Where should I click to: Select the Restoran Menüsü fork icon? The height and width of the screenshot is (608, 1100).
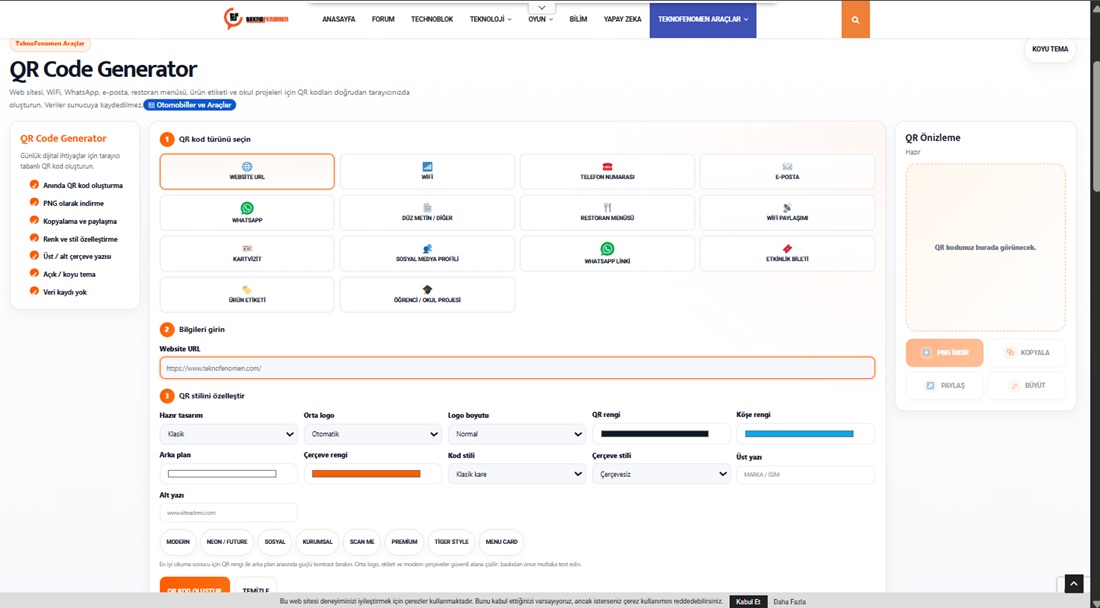[608, 208]
